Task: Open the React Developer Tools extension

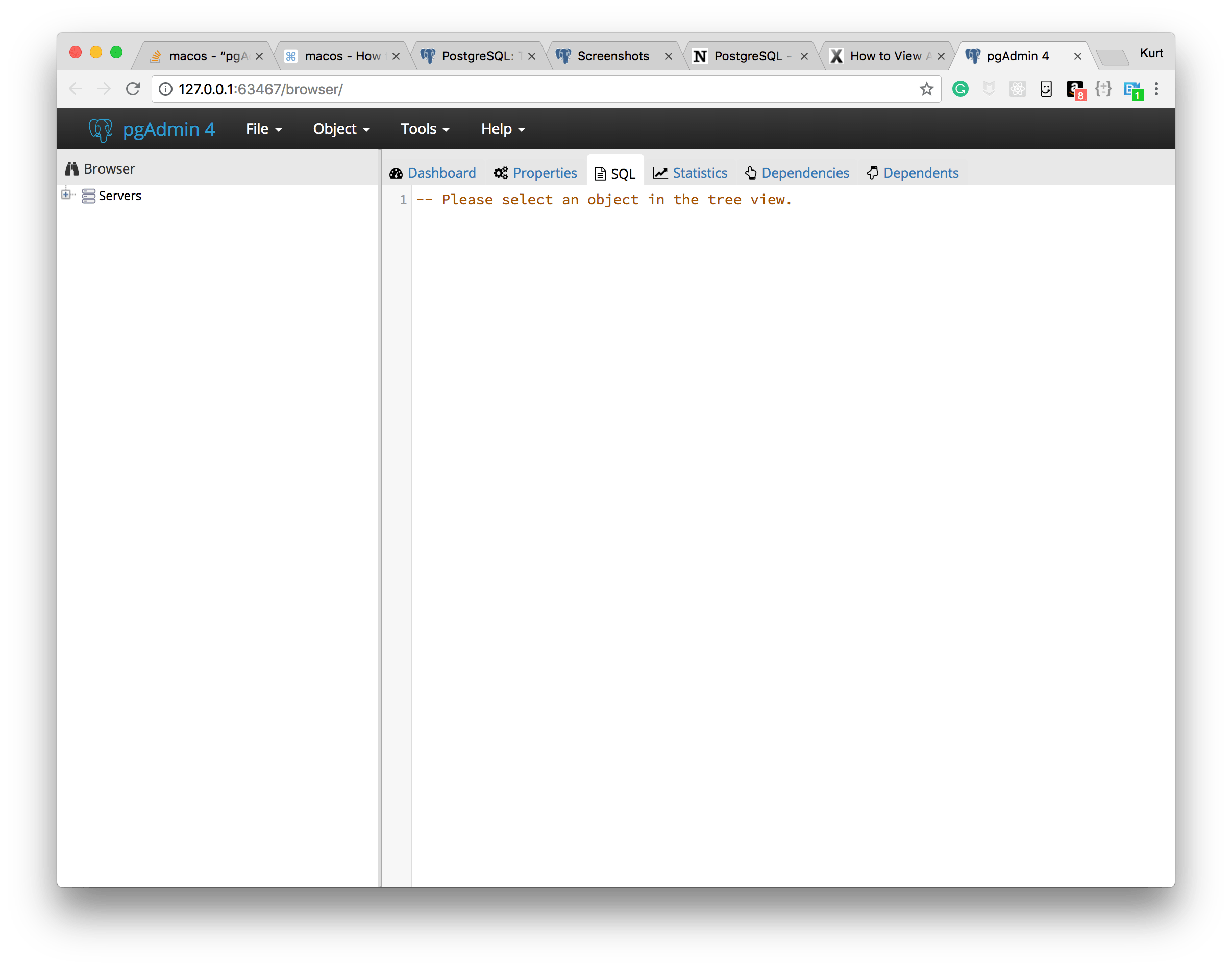Action: 1017,89
